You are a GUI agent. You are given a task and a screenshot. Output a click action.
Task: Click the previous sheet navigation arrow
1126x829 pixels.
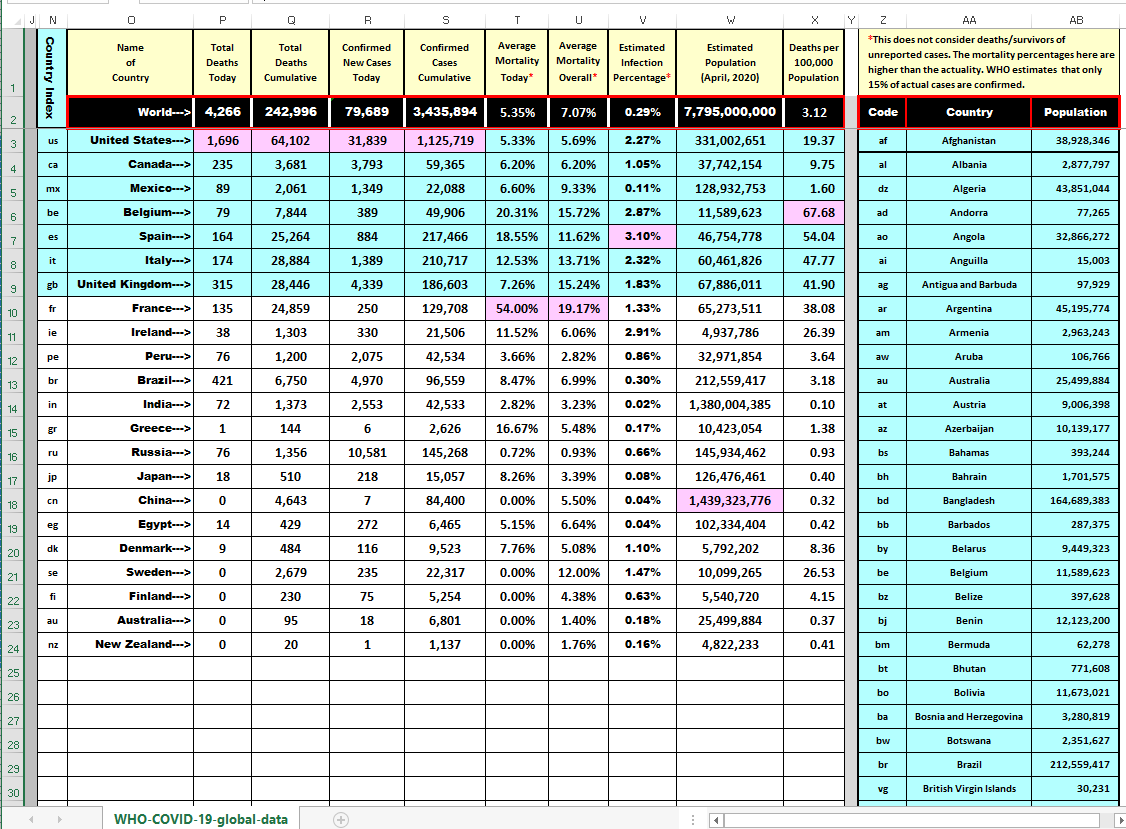[31, 820]
